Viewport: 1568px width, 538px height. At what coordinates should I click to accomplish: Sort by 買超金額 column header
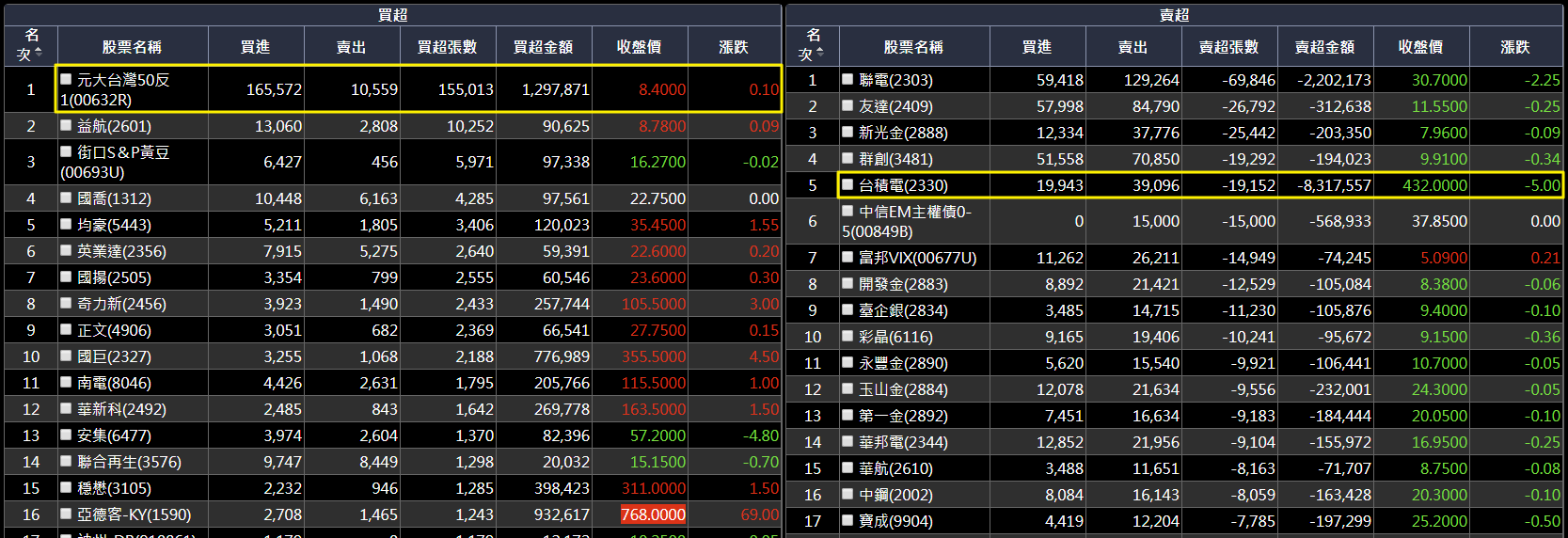[x=543, y=46]
